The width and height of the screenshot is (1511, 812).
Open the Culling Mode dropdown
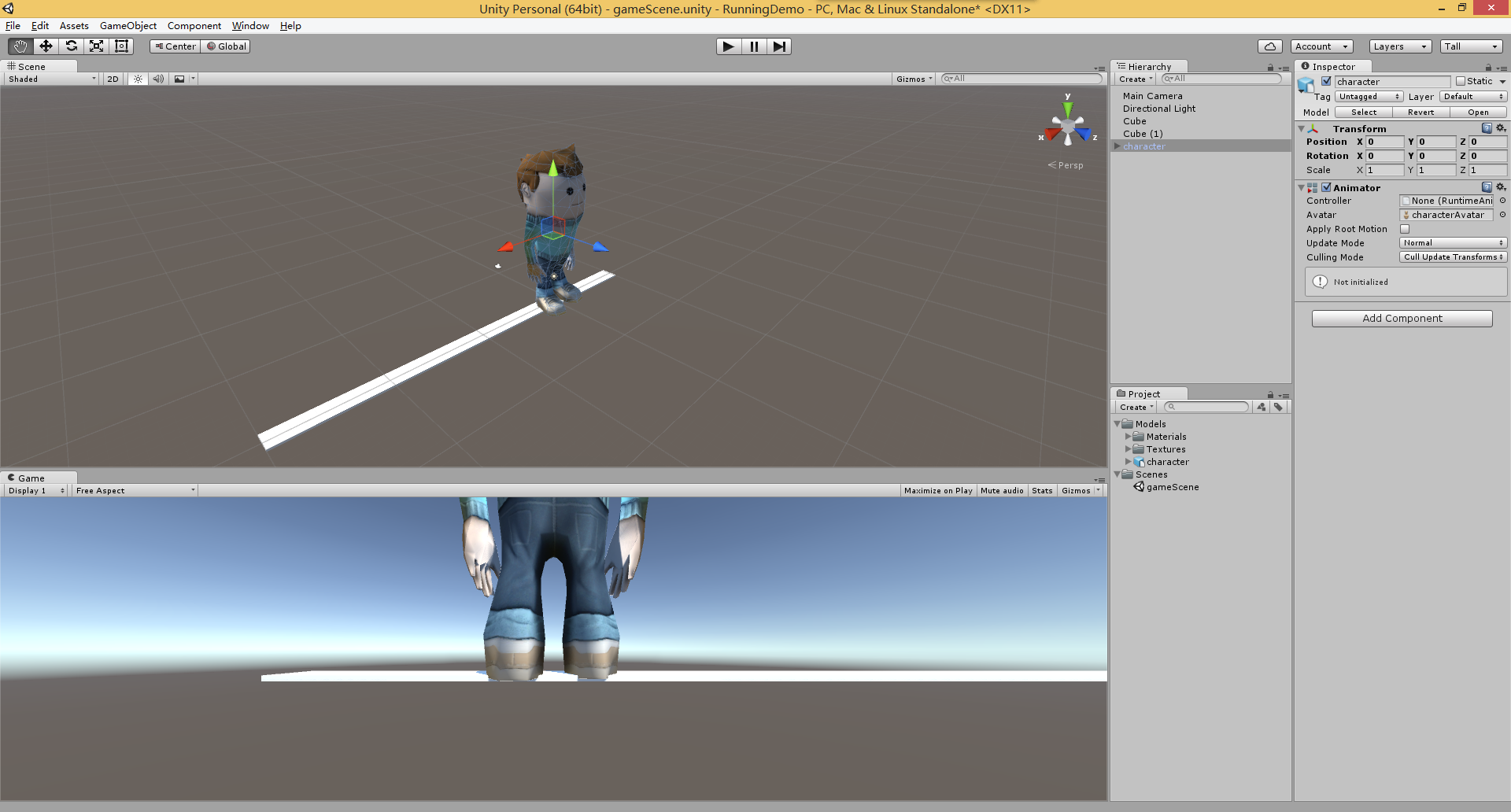[1453, 257]
